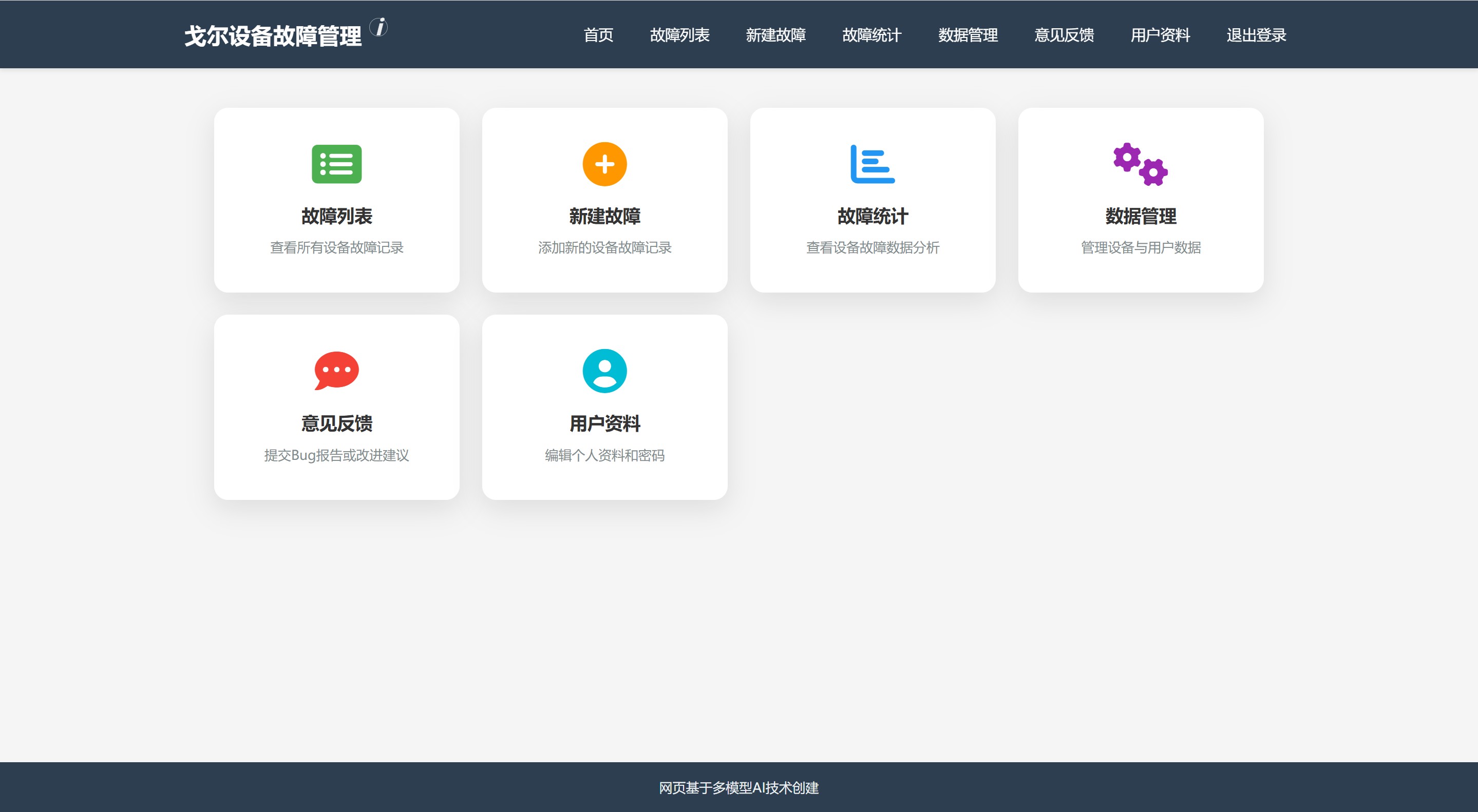Open the 数据管理 card

(1141, 200)
